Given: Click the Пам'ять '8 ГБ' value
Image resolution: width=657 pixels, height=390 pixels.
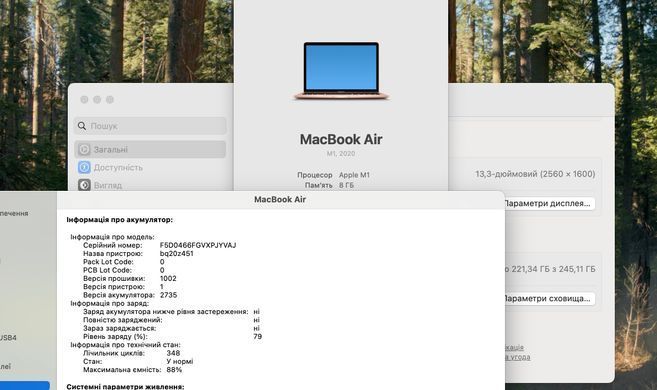Looking at the screenshot, I should [347, 185].
